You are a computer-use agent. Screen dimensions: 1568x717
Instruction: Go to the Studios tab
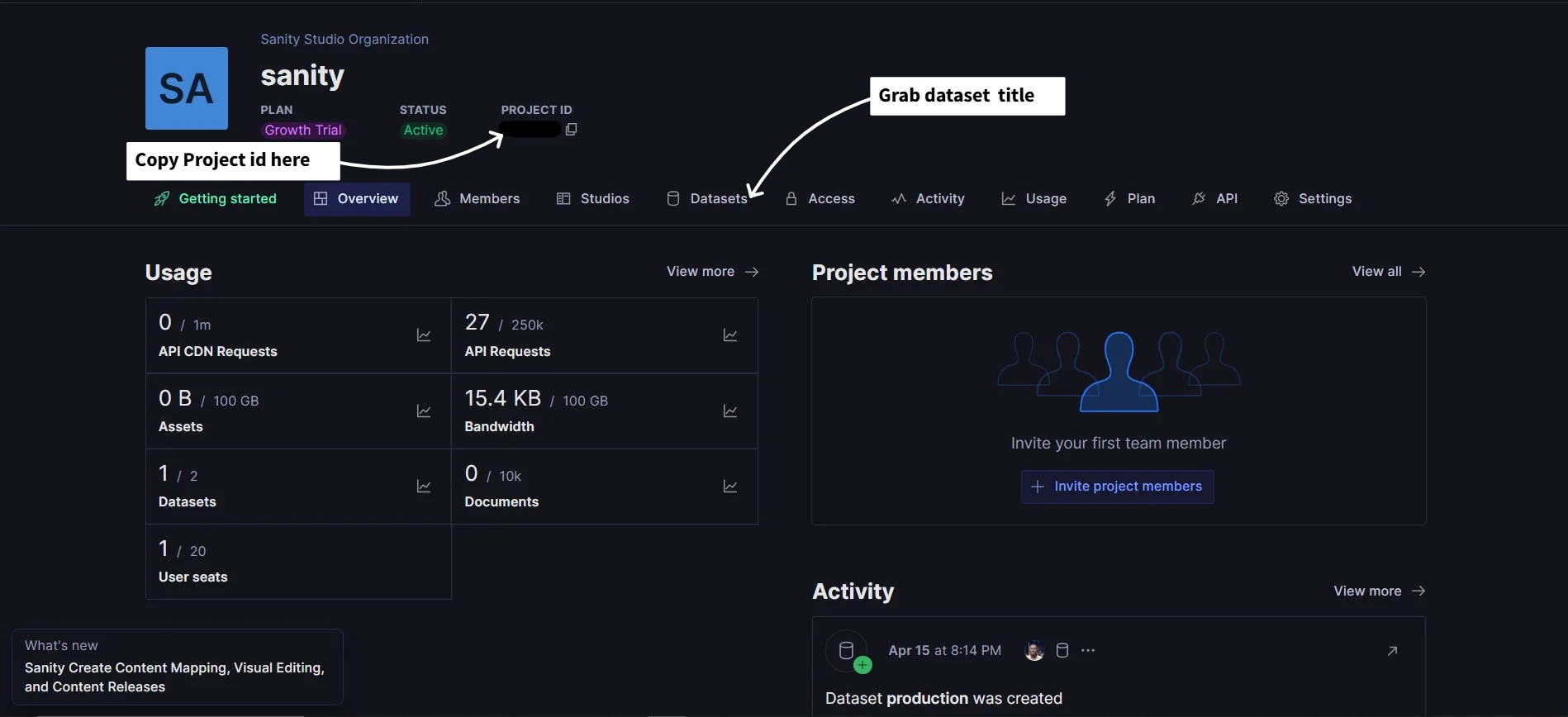click(593, 199)
